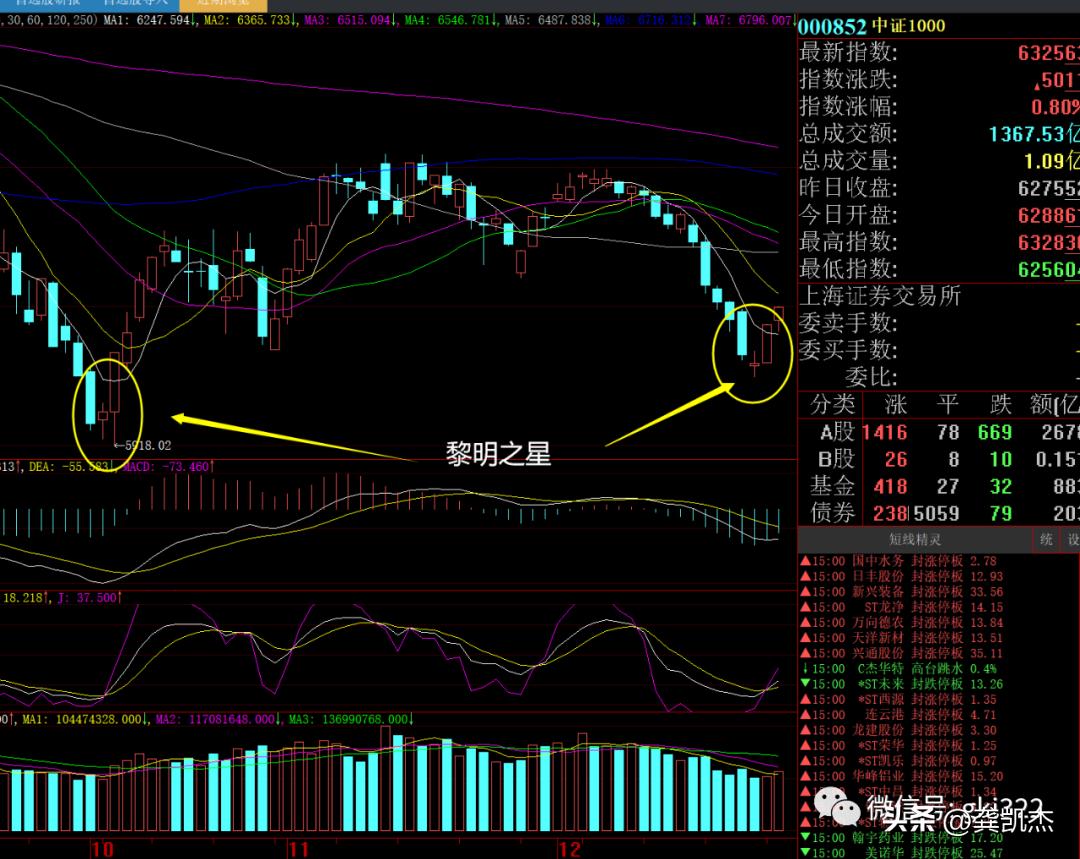Click the MA5: 6487.838 indicator label

coord(550,20)
